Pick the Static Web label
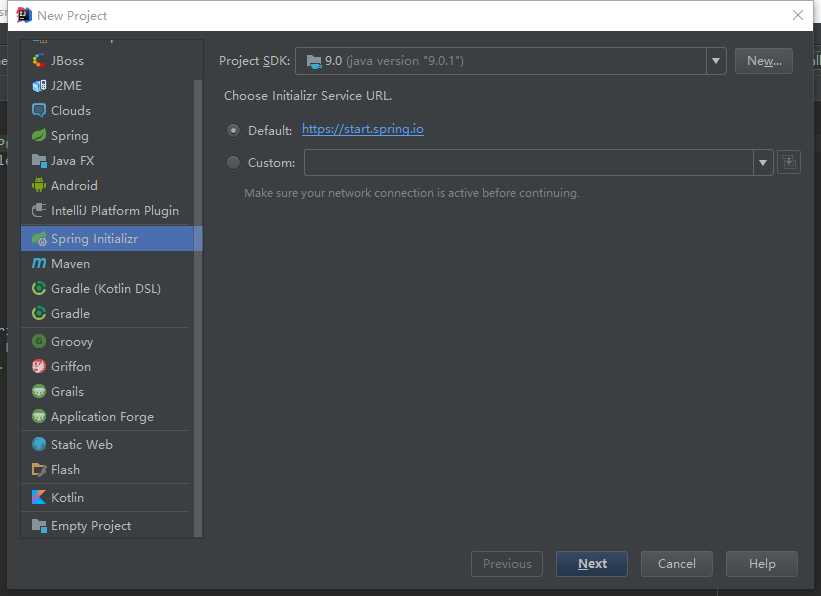This screenshot has width=821, height=596. [x=82, y=445]
